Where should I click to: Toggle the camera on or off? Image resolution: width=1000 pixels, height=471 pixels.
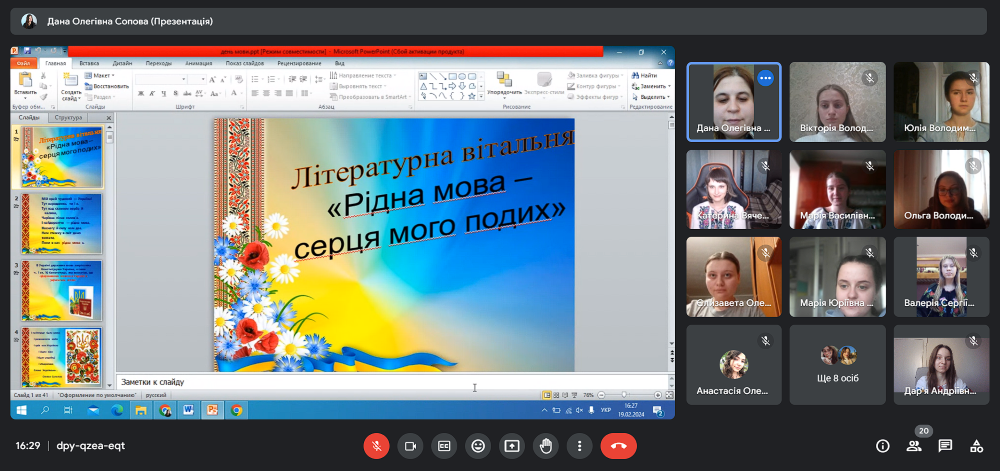410,446
